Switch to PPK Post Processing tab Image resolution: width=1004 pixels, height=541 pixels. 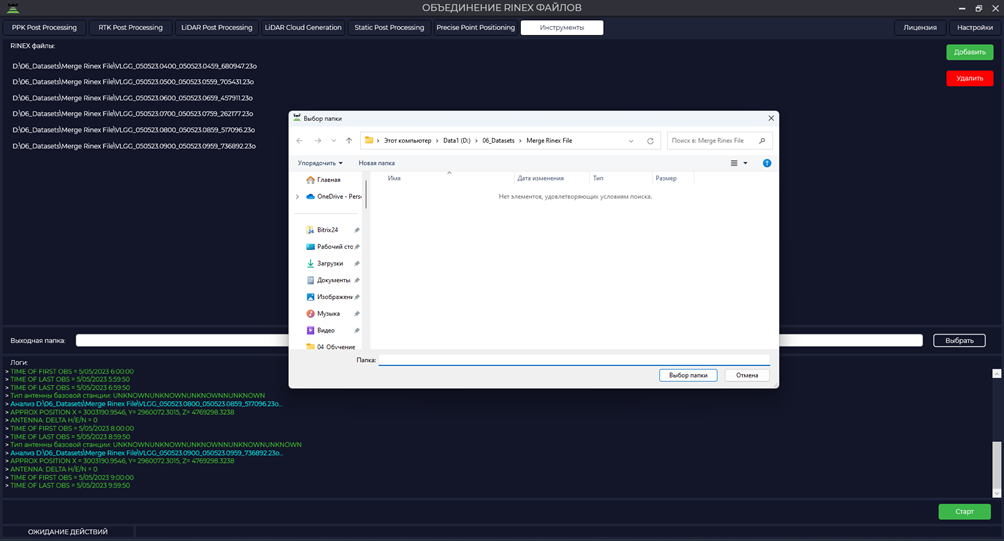pos(44,28)
